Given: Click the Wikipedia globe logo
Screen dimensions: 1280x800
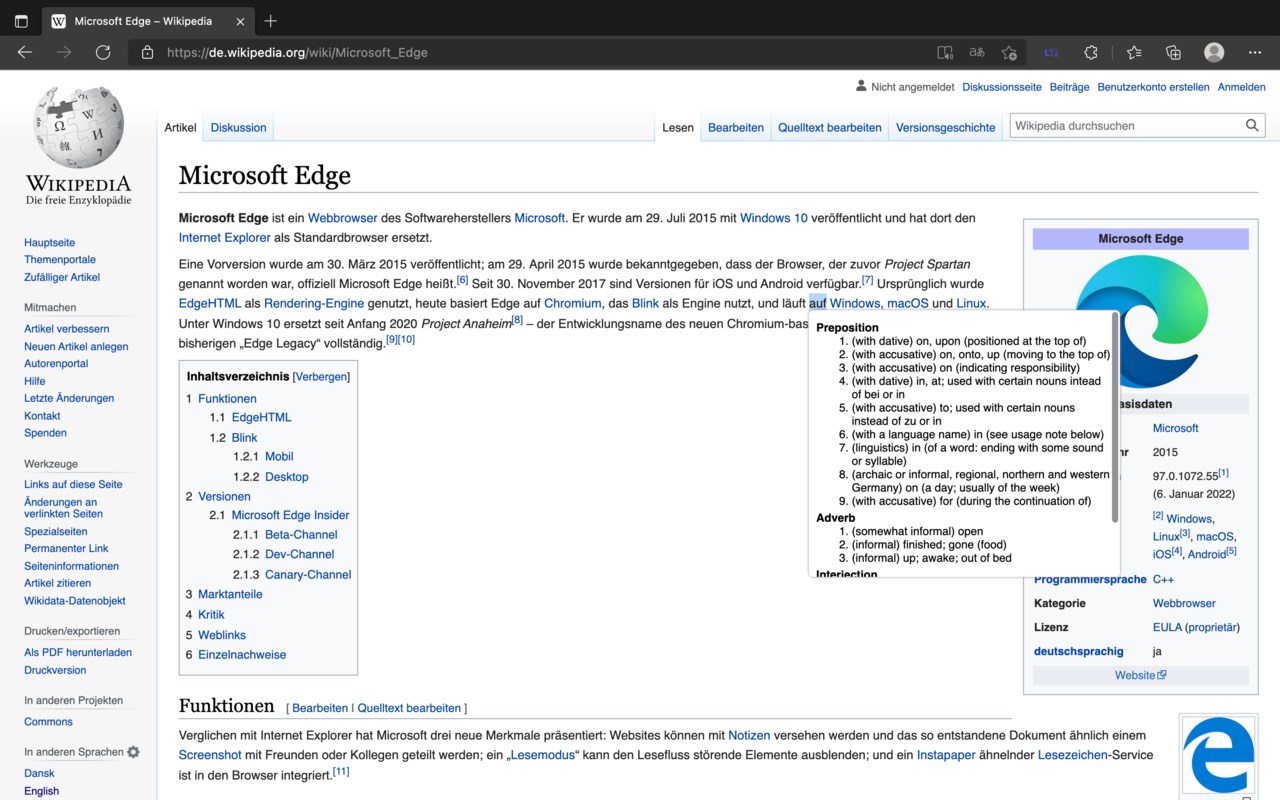Looking at the screenshot, I should point(79,128).
